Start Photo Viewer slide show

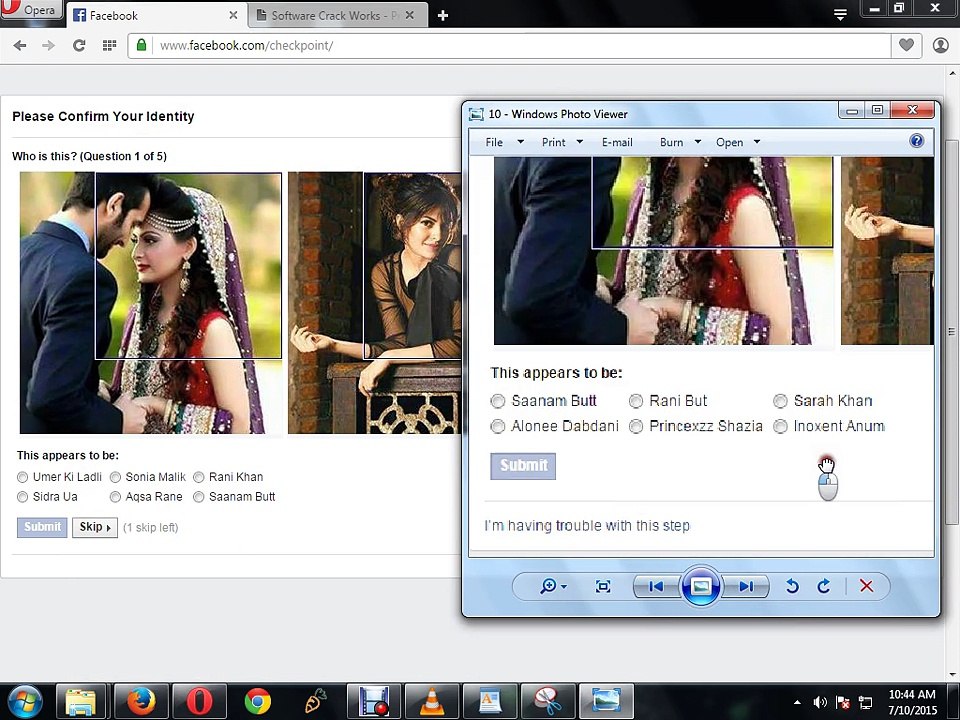[701, 587]
